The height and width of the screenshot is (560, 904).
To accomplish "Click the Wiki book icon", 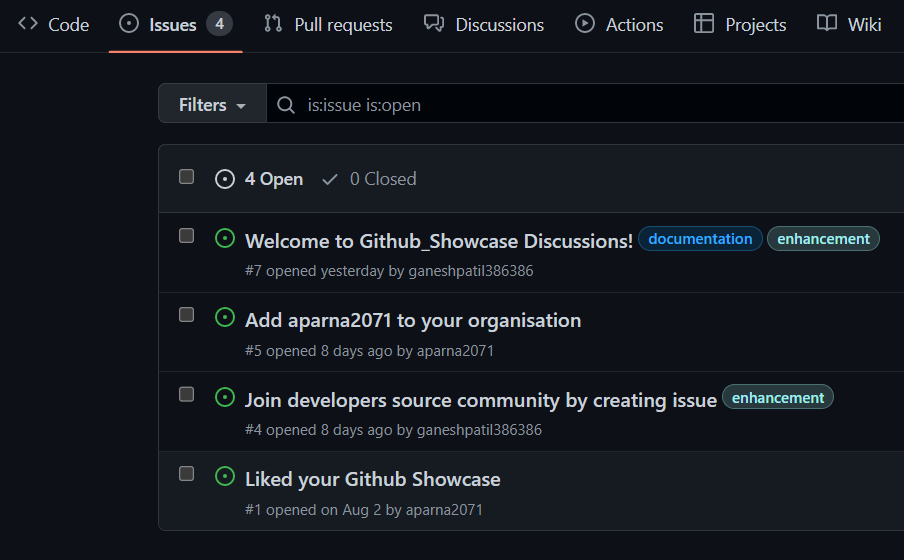I will tap(827, 24).
